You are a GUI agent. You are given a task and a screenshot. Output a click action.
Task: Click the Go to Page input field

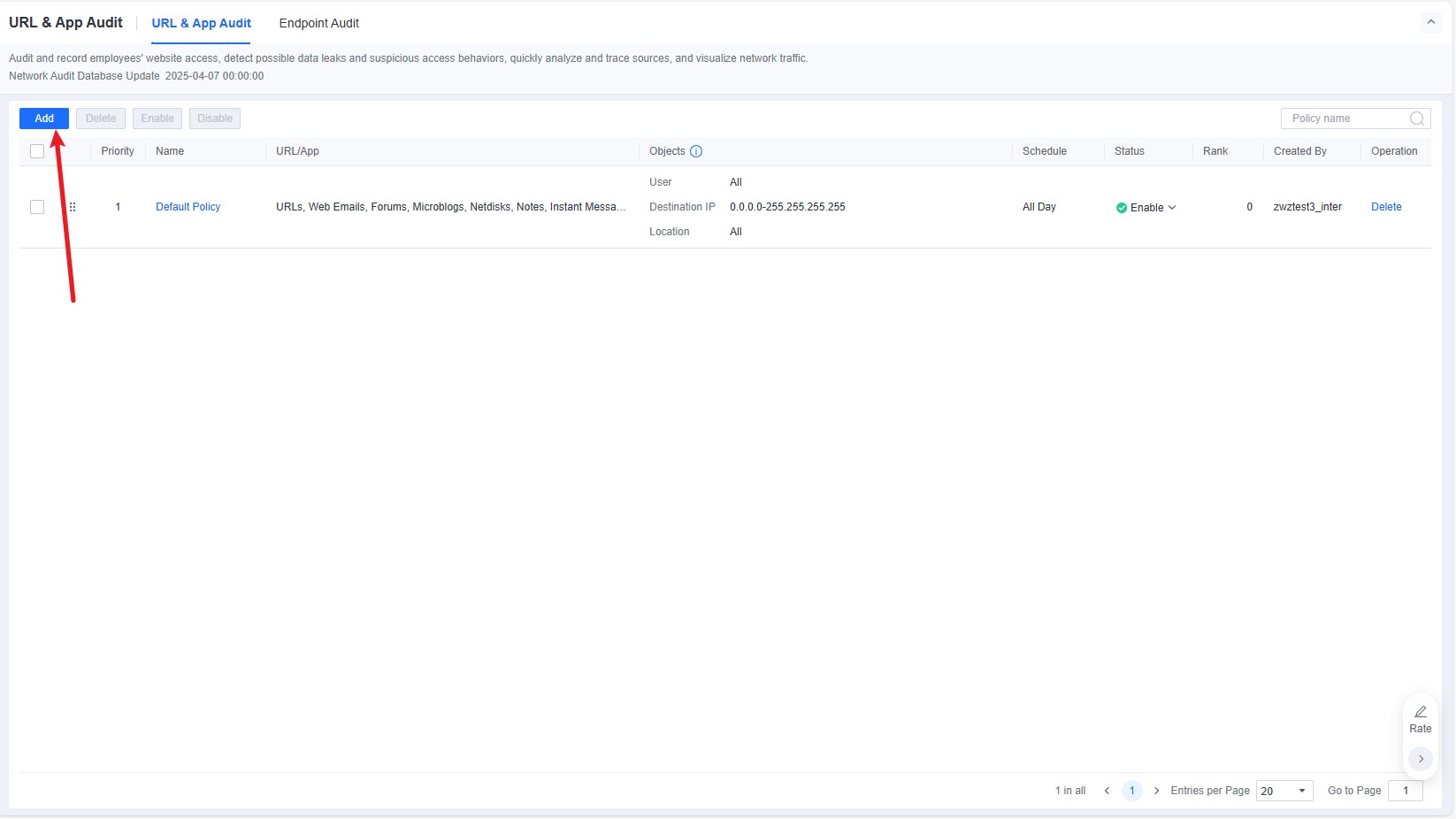pos(1406,791)
